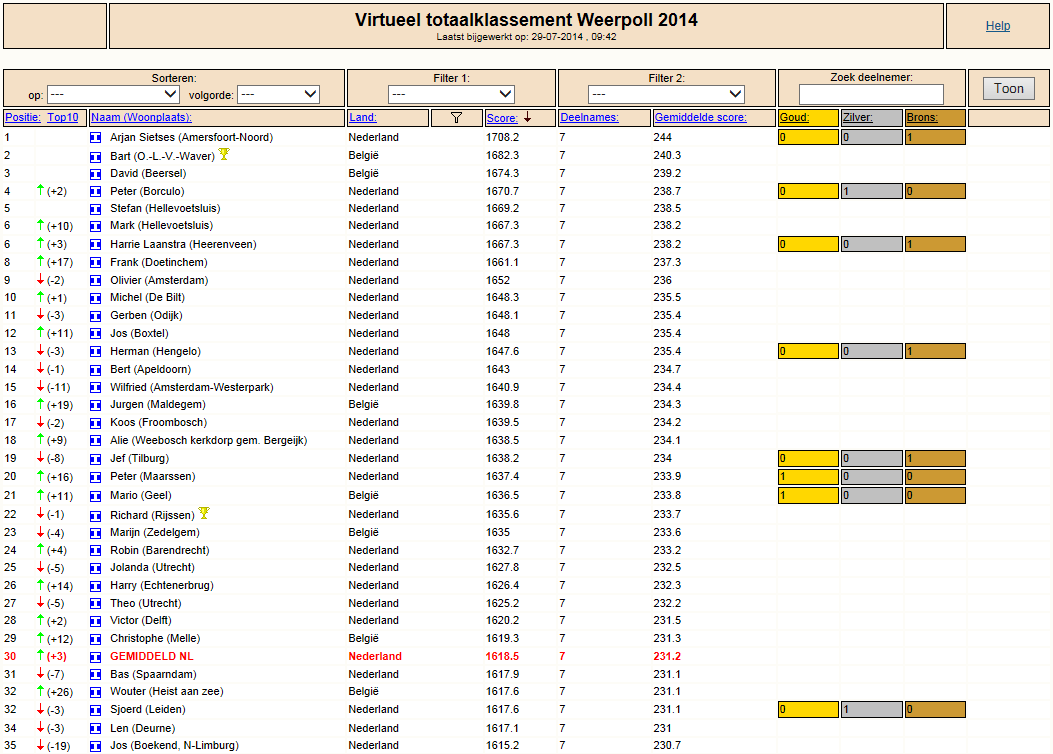Click the blue icon next to Frank (Doetinchem)
The image size is (1053, 754).
(95, 263)
